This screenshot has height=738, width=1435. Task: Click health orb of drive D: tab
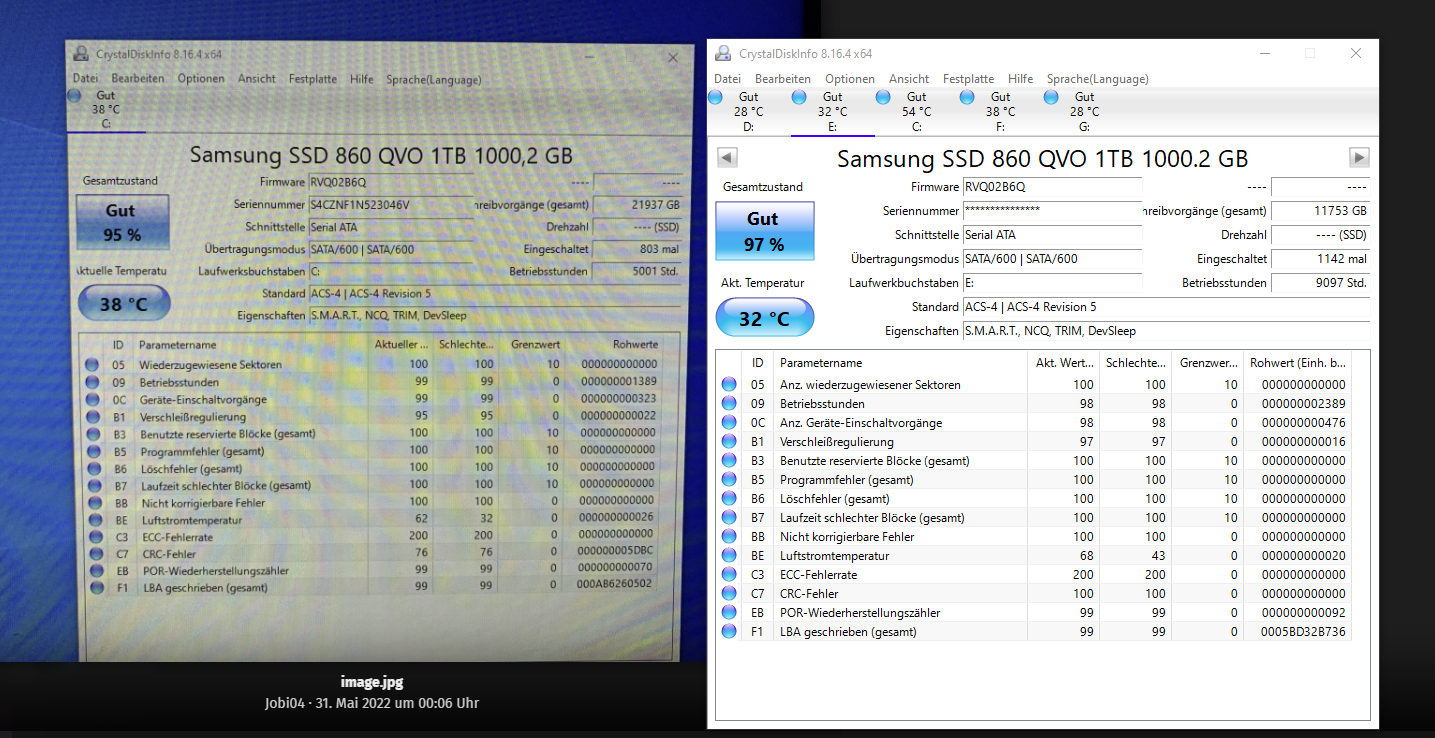pyautogui.click(x=714, y=97)
